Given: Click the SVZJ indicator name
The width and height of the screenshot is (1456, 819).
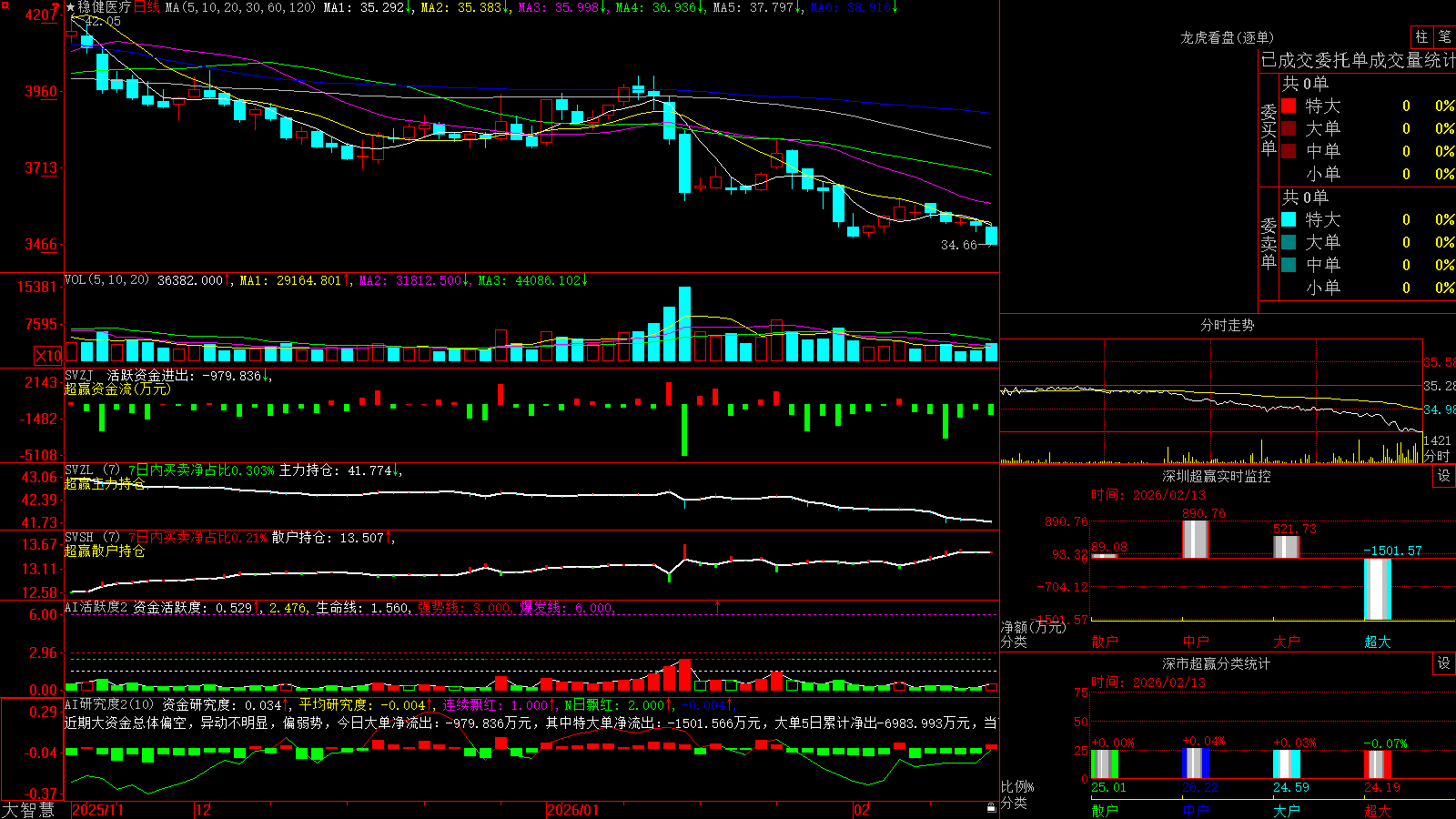Looking at the screenshot, I should (79, 375).
